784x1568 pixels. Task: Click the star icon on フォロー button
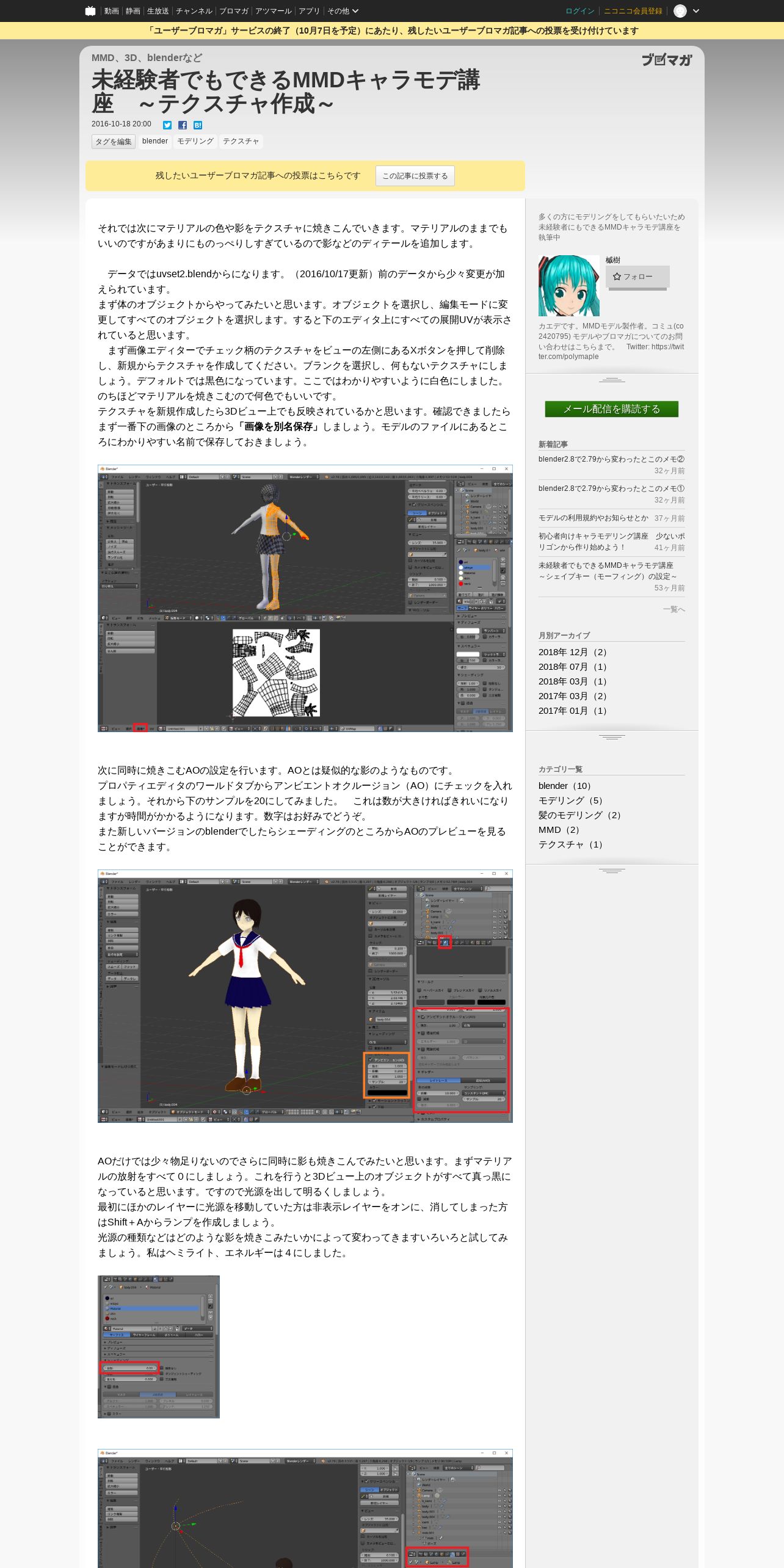(617, 277)
